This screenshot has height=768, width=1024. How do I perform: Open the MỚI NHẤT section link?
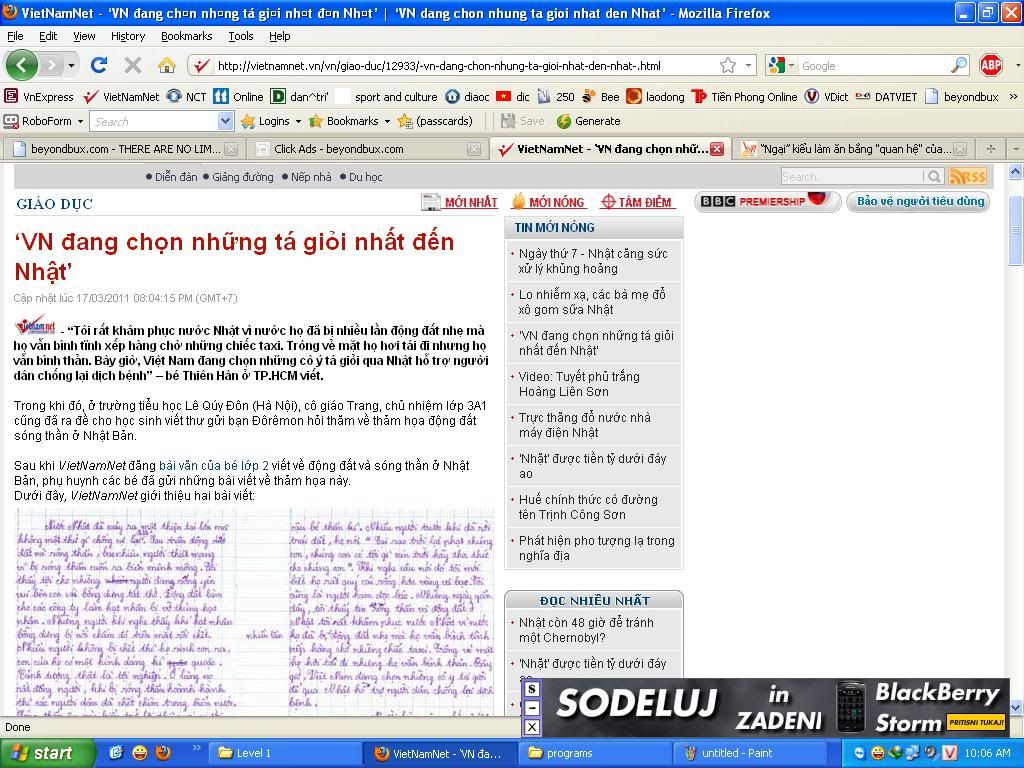[460, 202]
